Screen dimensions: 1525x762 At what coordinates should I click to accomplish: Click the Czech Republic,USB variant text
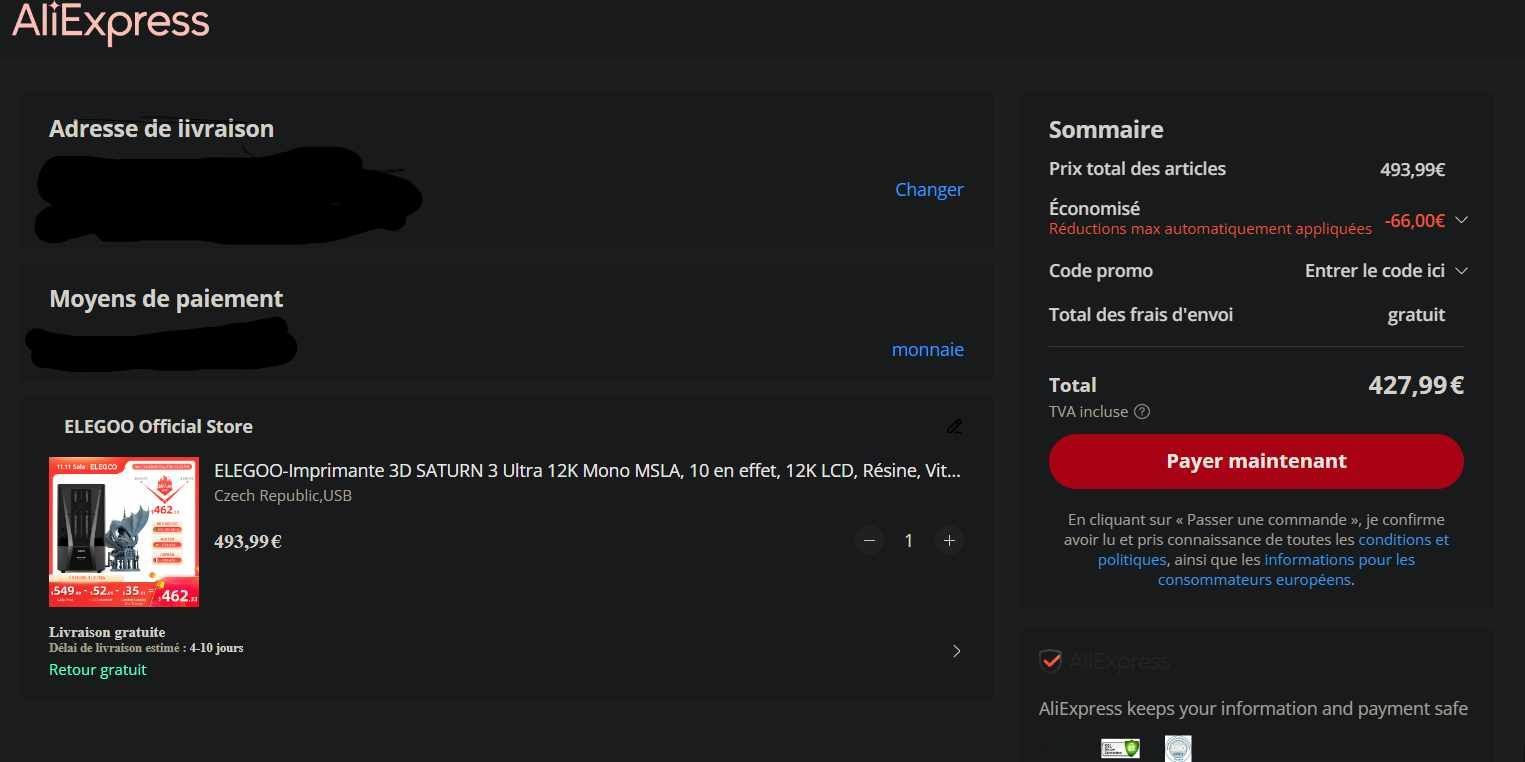(283, 496)
